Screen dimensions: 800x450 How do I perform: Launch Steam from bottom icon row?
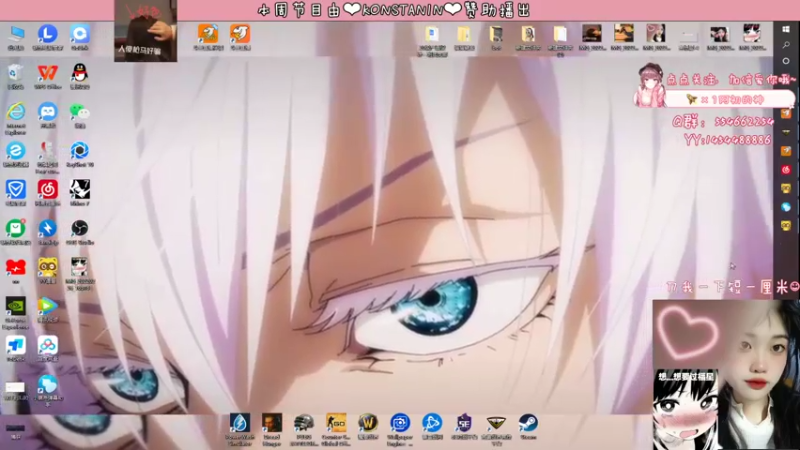pyautogui.click(x=528, y=423)
